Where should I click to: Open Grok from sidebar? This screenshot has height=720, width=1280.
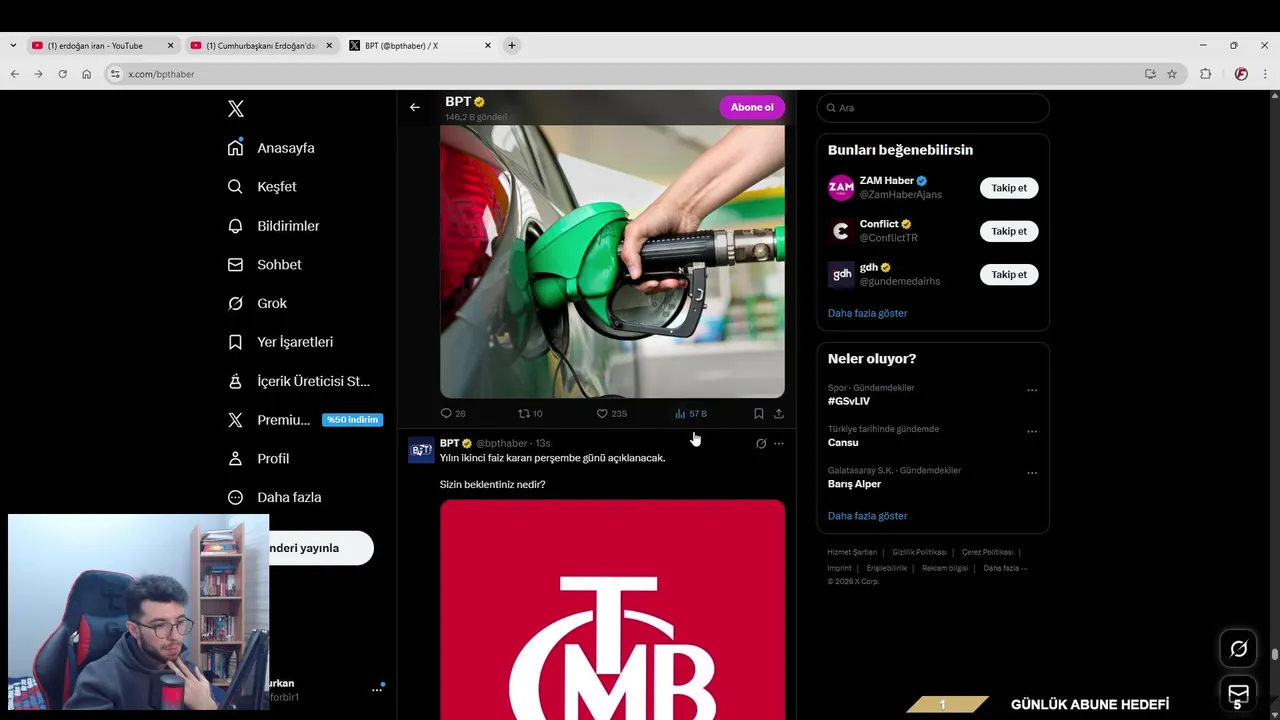[x=257, y=303]
